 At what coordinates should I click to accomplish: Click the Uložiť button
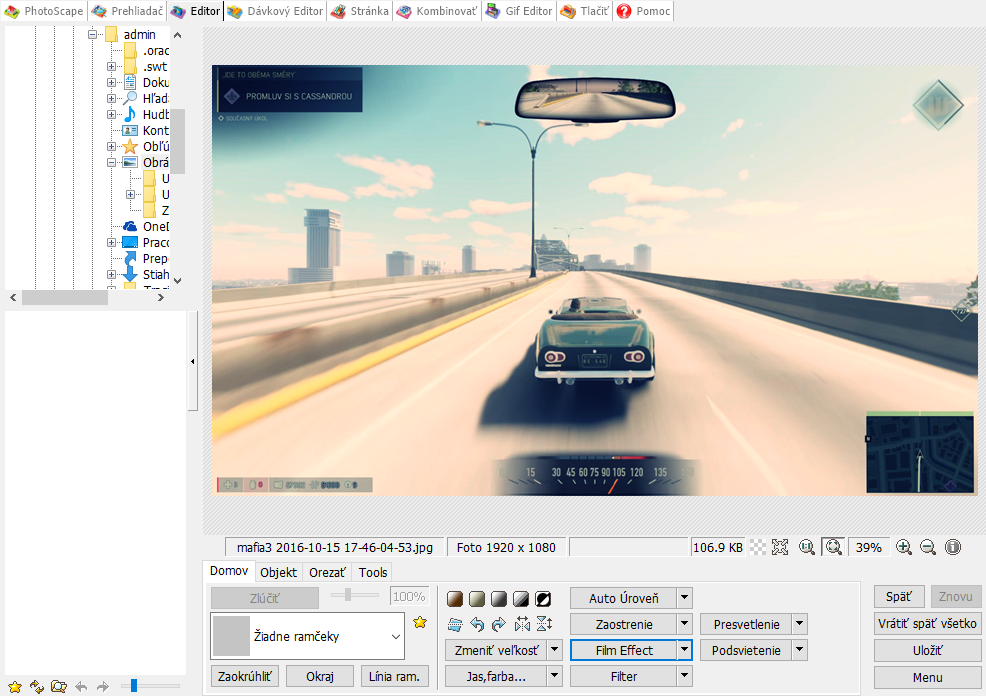(x=927, y=650)
